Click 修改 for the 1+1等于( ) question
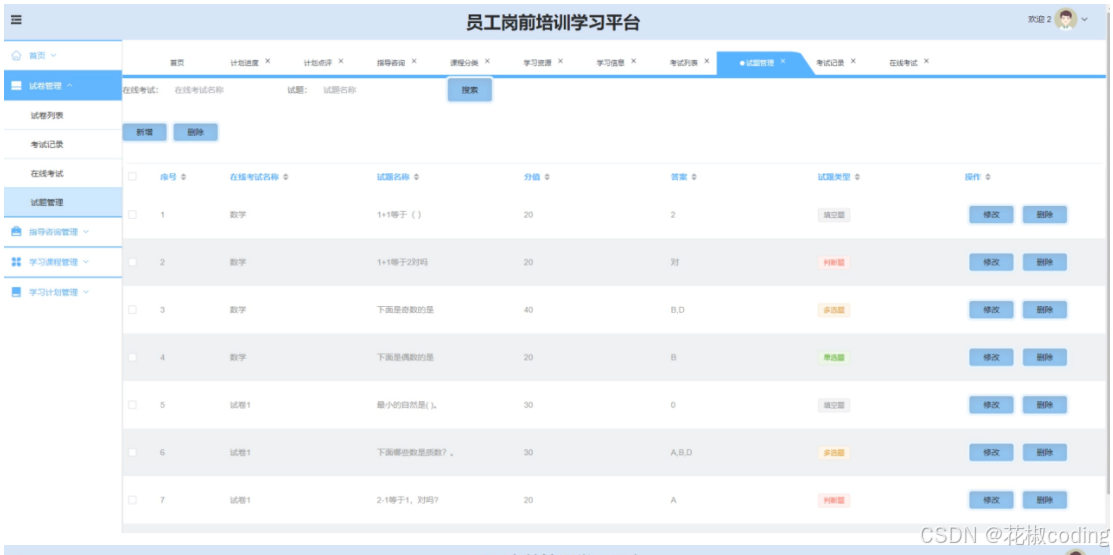Image resolution: width=1113 pixels, height=555 pixels. click(991, 215)
